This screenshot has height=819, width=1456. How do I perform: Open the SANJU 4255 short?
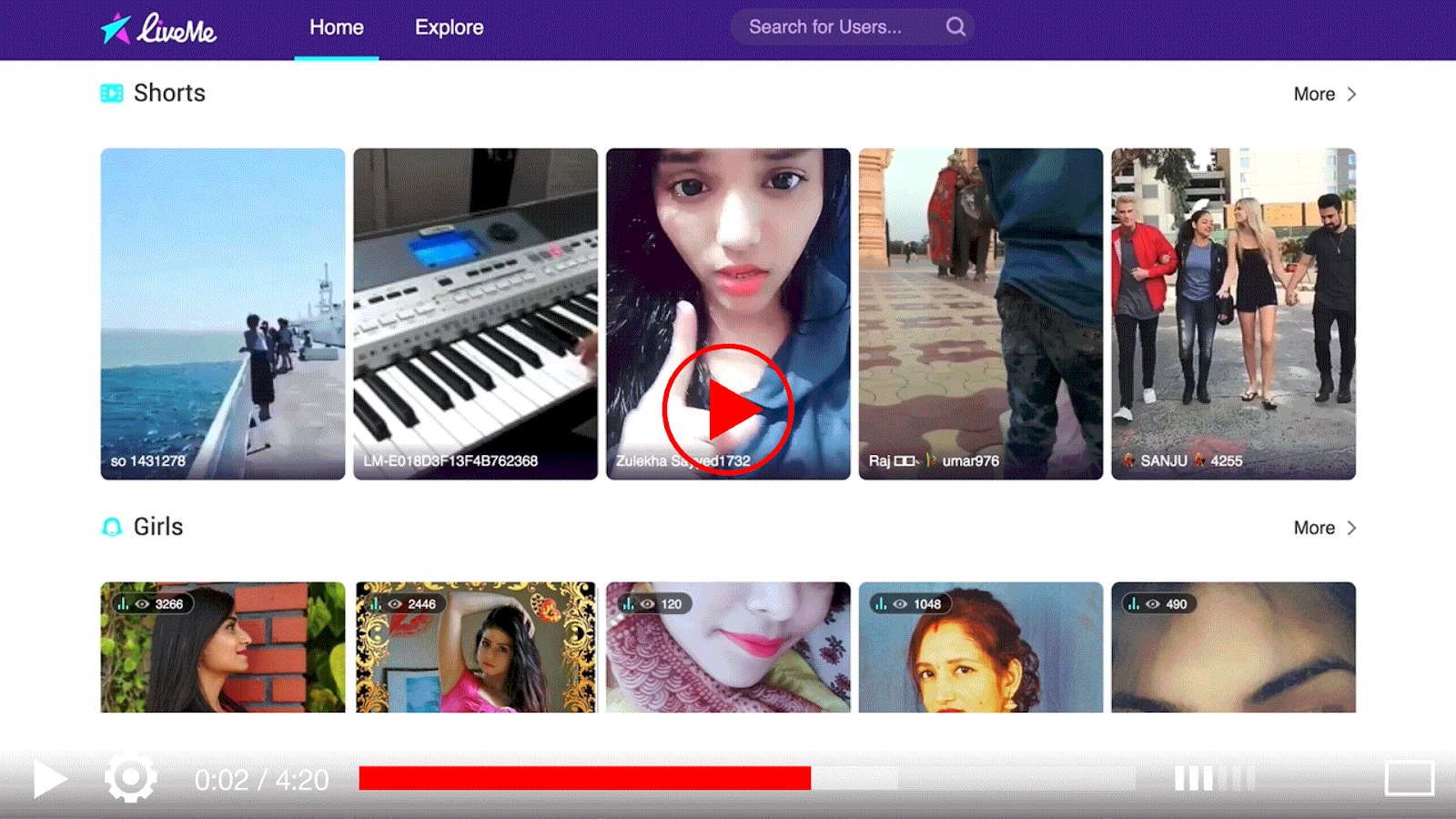(1233, 314)
